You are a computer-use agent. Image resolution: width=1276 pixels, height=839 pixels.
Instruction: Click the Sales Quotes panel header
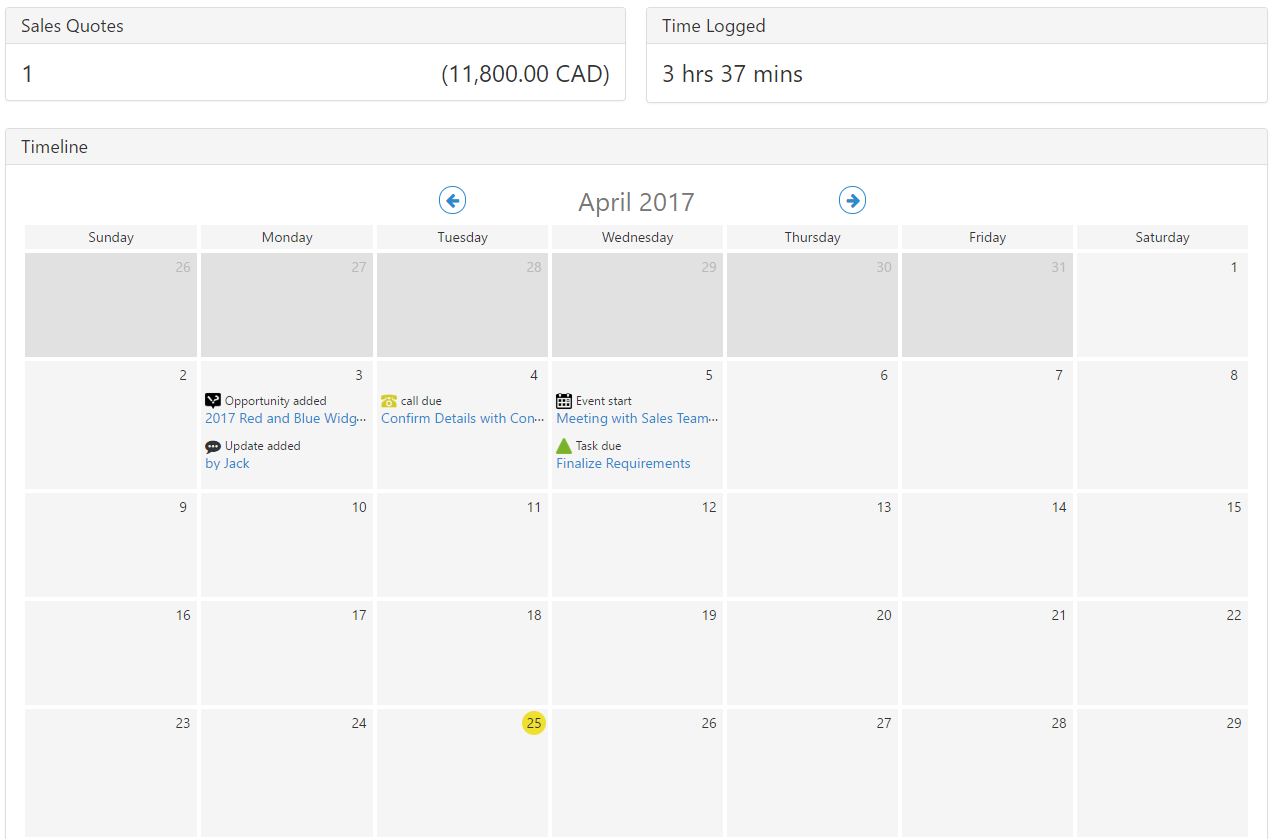315,26
